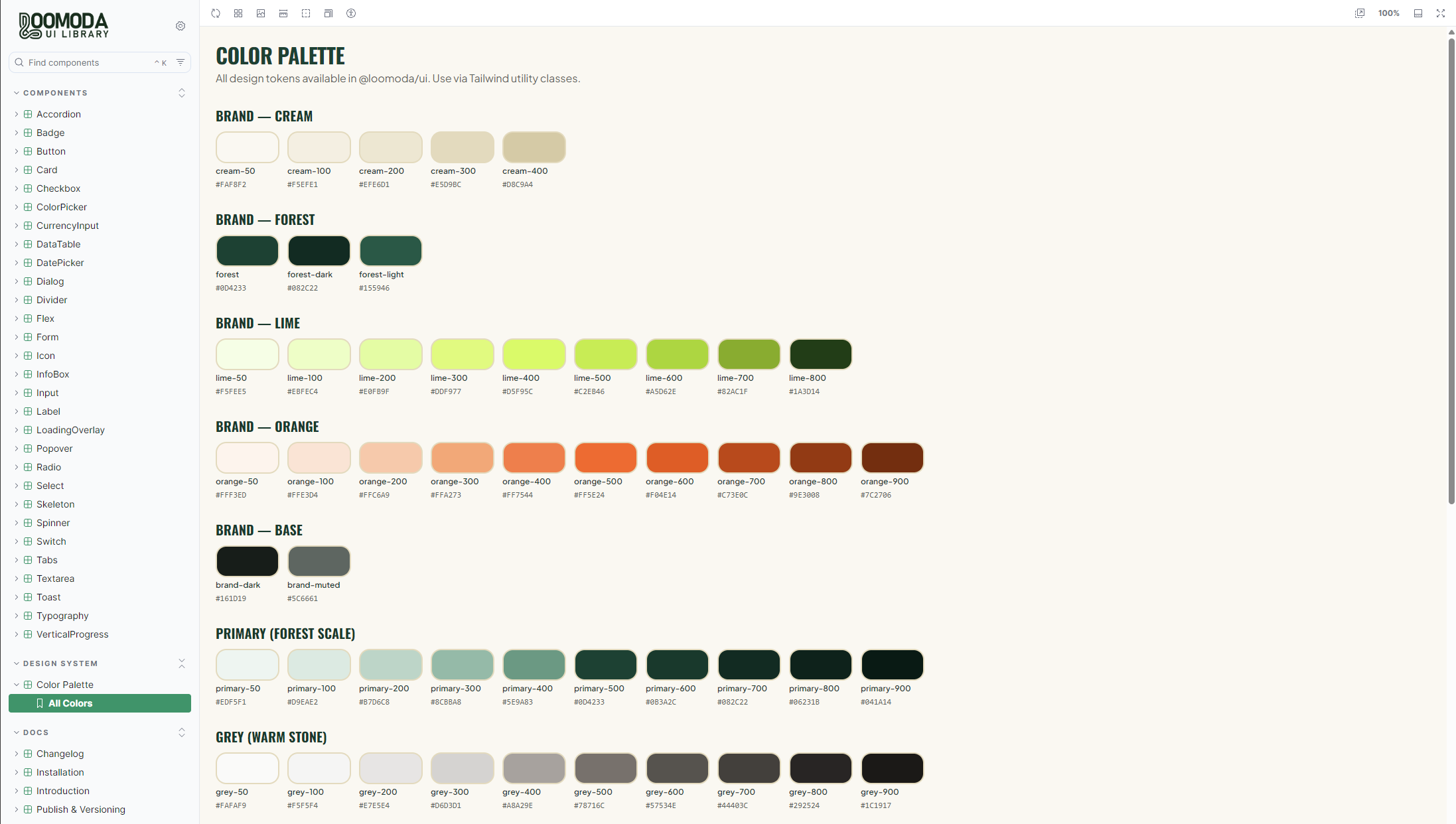Screen dimensions: 1456x824
Task: Collapse all in Design System section
Action: pos(182,663)
